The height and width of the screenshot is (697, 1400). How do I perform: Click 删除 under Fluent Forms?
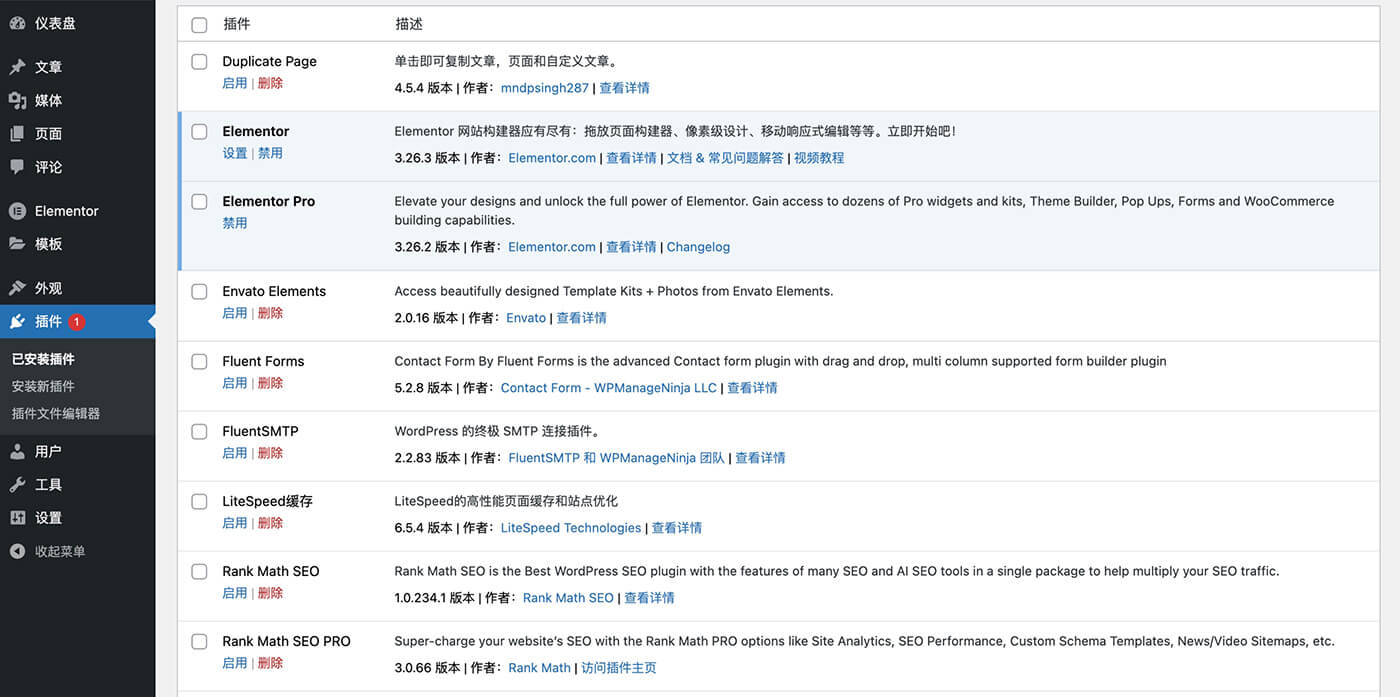tap(270, 384)
